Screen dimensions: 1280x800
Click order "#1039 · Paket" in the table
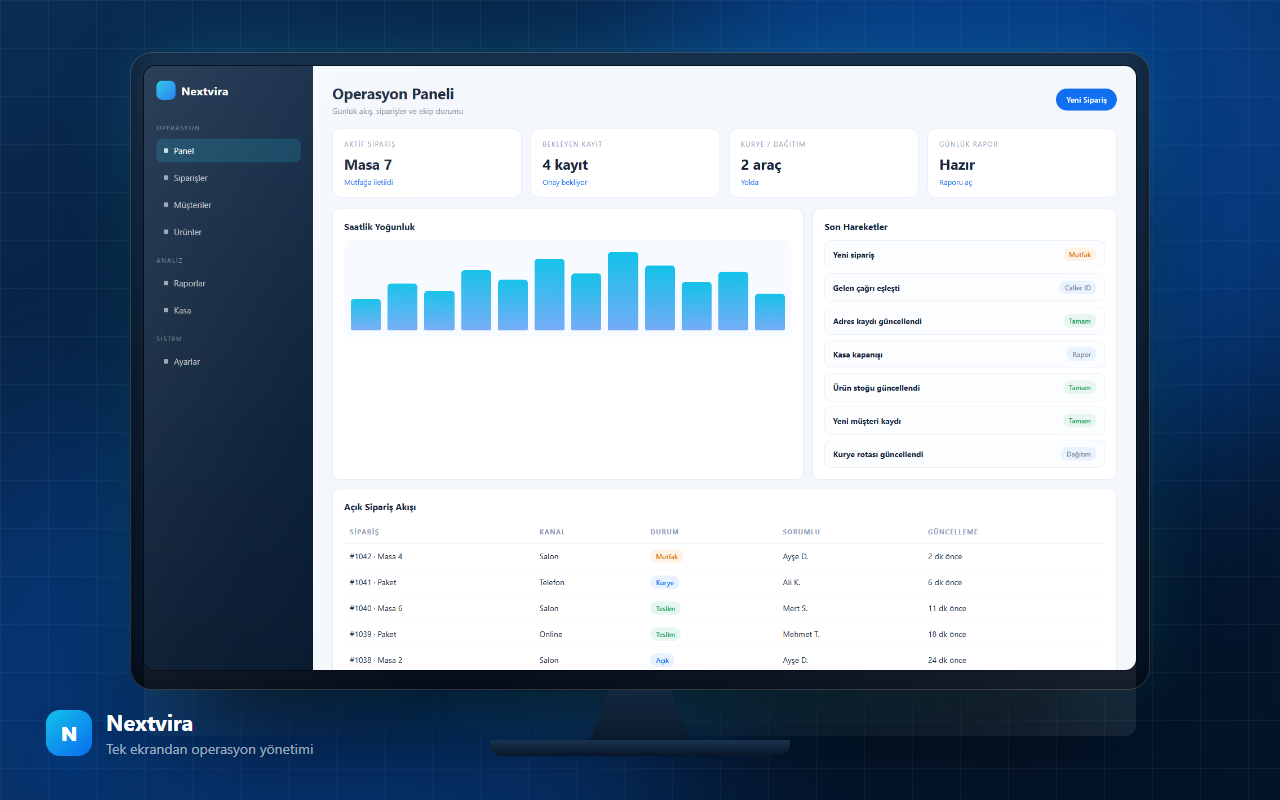tap(373, 634)
